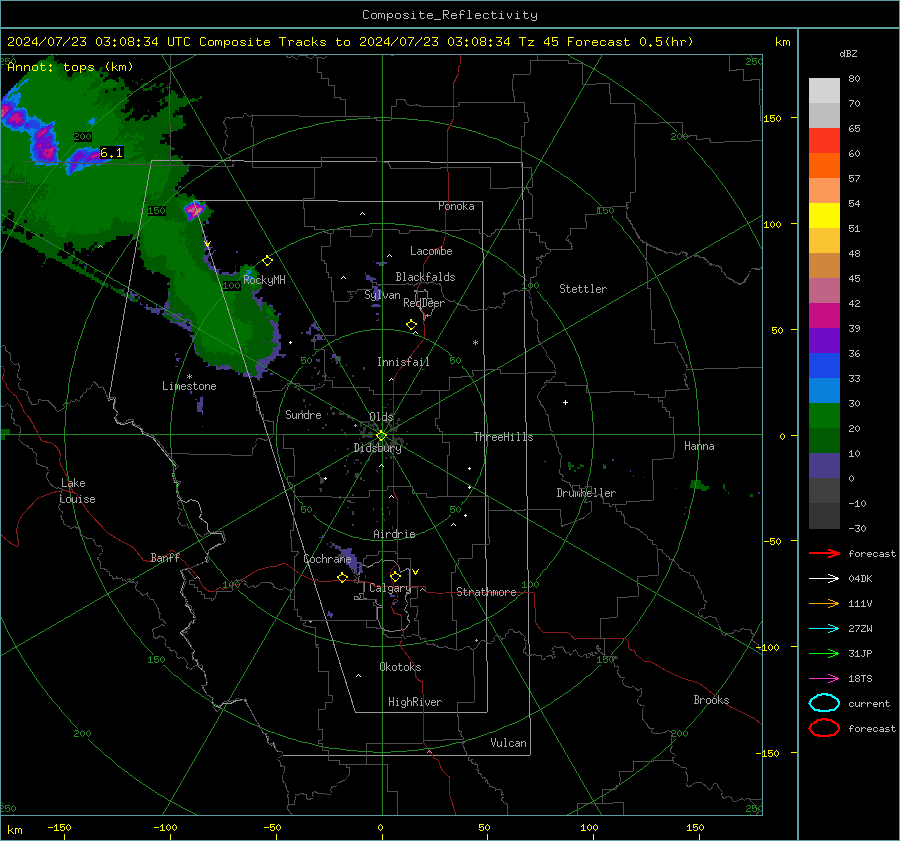Click the Limestone label on map
Viewport: 900px width, 841px height.
click(189, 386)
